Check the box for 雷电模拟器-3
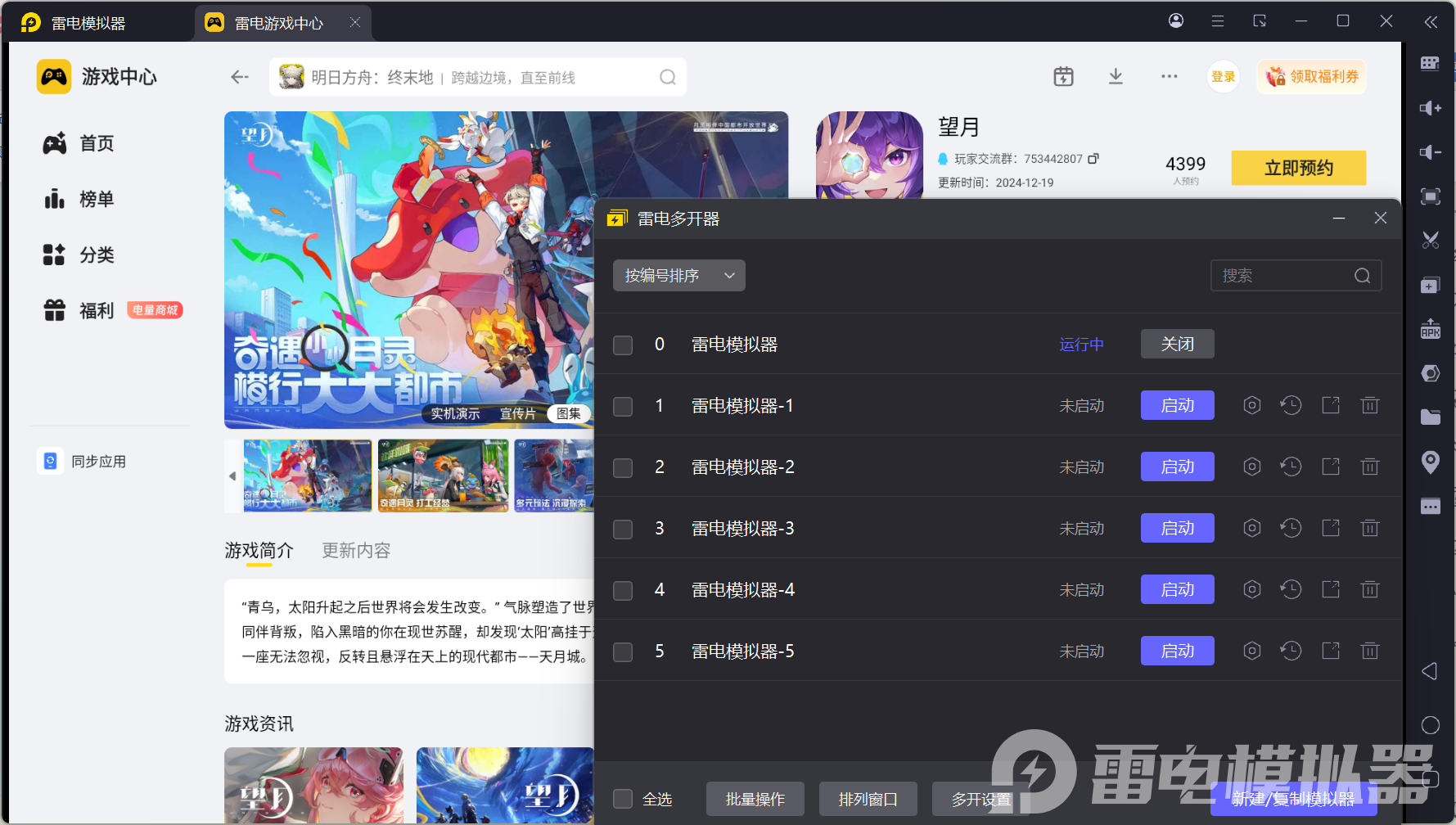1456x825 pixels. coord(623,529)
